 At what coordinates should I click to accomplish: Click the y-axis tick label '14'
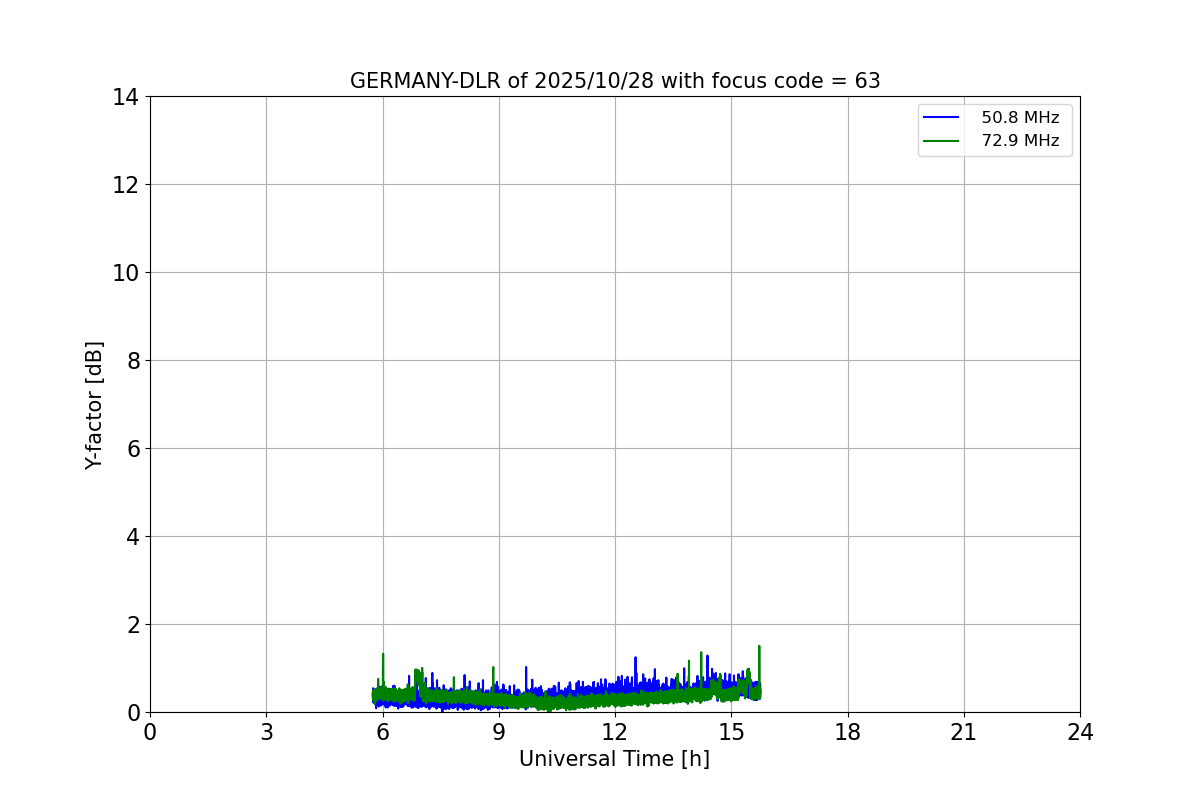(126, 97)
